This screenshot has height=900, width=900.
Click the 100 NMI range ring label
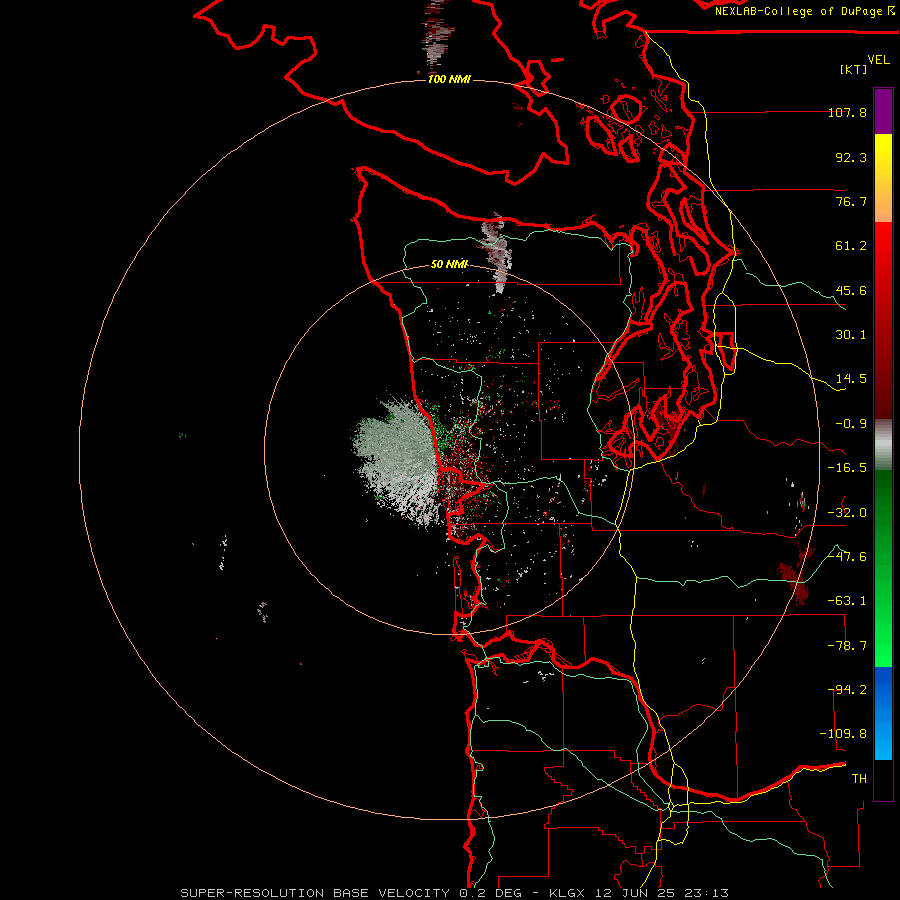coord(449,79)
